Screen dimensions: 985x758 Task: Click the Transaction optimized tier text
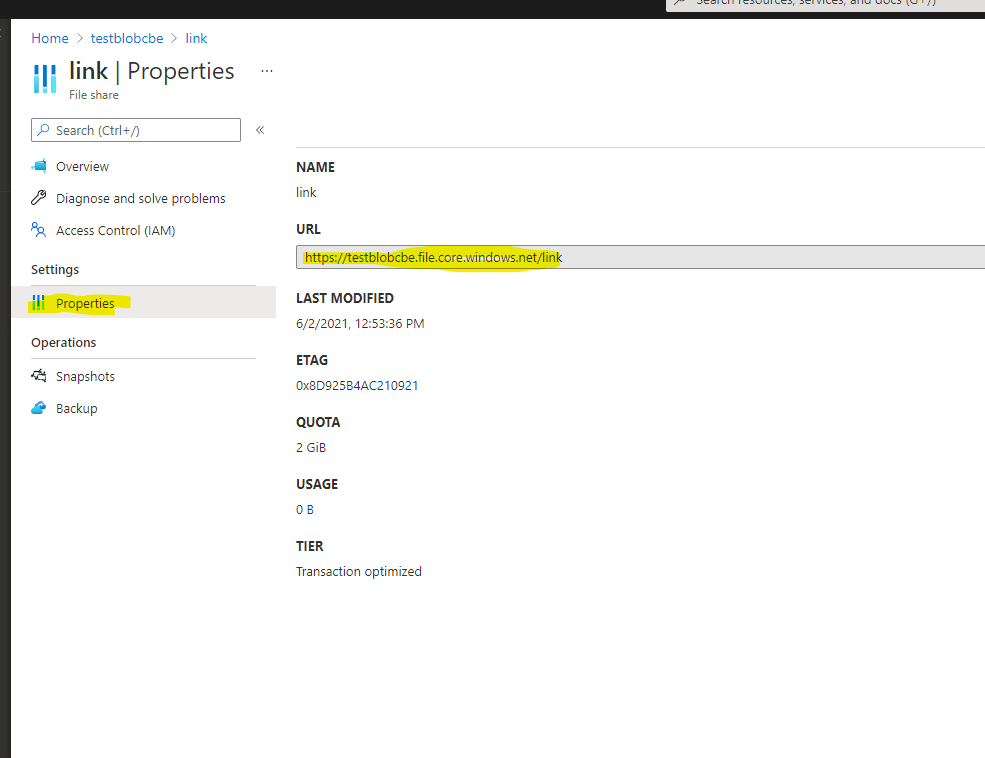pos(359,571)
